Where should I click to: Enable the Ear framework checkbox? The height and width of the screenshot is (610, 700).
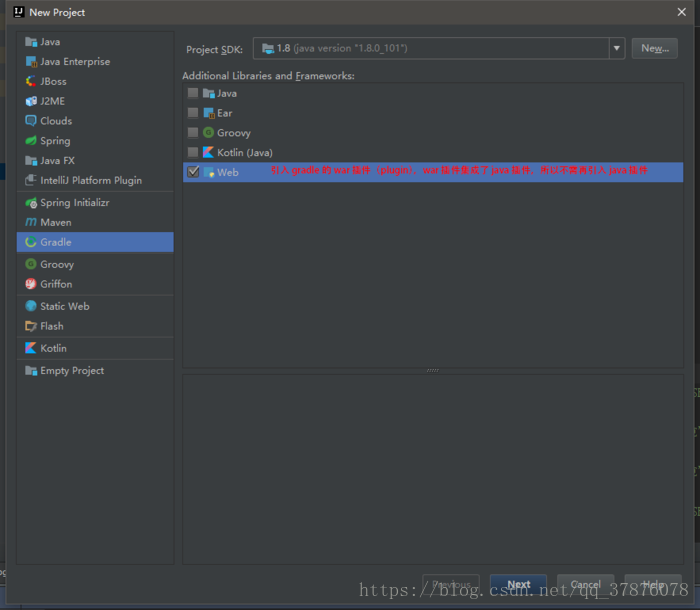pyautogui.click(x=193, y=113)
